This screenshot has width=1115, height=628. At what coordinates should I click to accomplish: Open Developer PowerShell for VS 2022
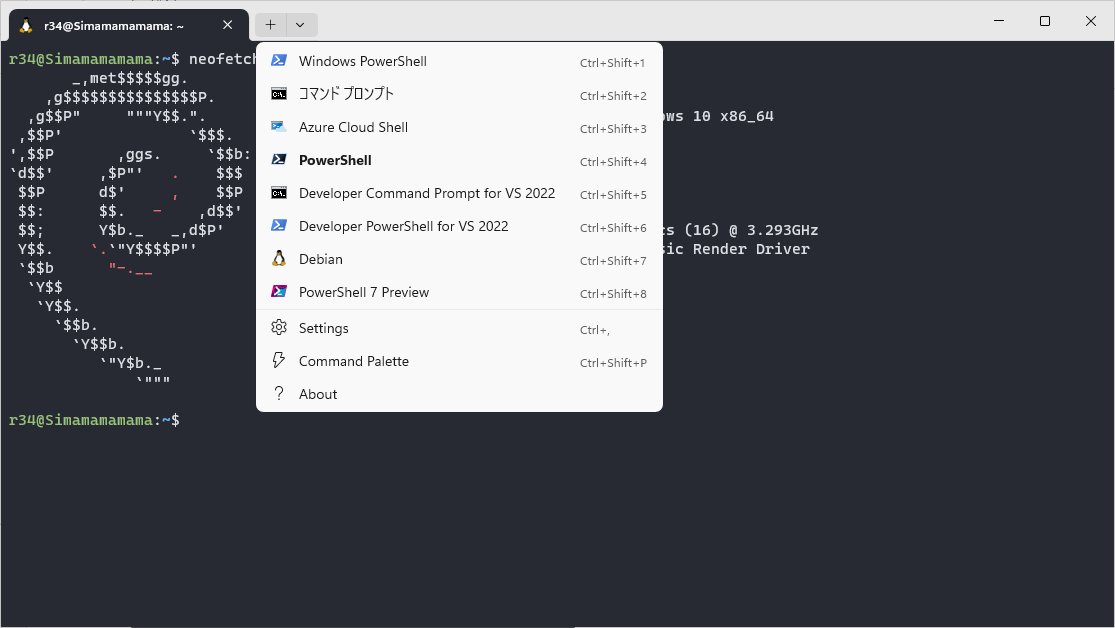pyautogui.click(x=459, y=226)
